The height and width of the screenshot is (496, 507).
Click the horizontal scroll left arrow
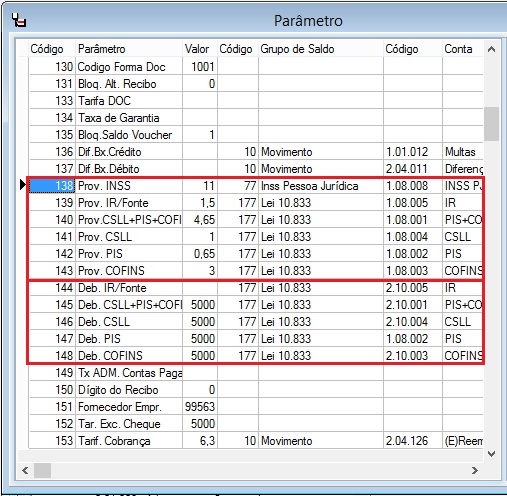click(x=25, y=470)
